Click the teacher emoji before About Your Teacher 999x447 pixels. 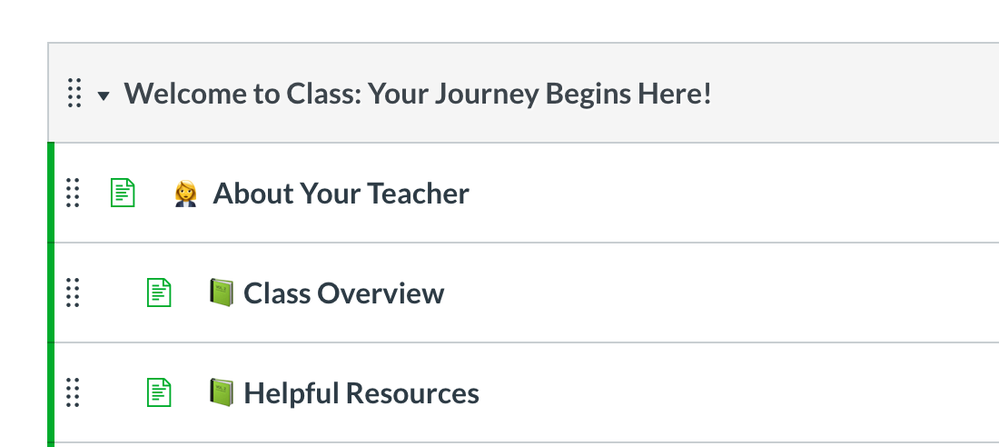[185, 193]
